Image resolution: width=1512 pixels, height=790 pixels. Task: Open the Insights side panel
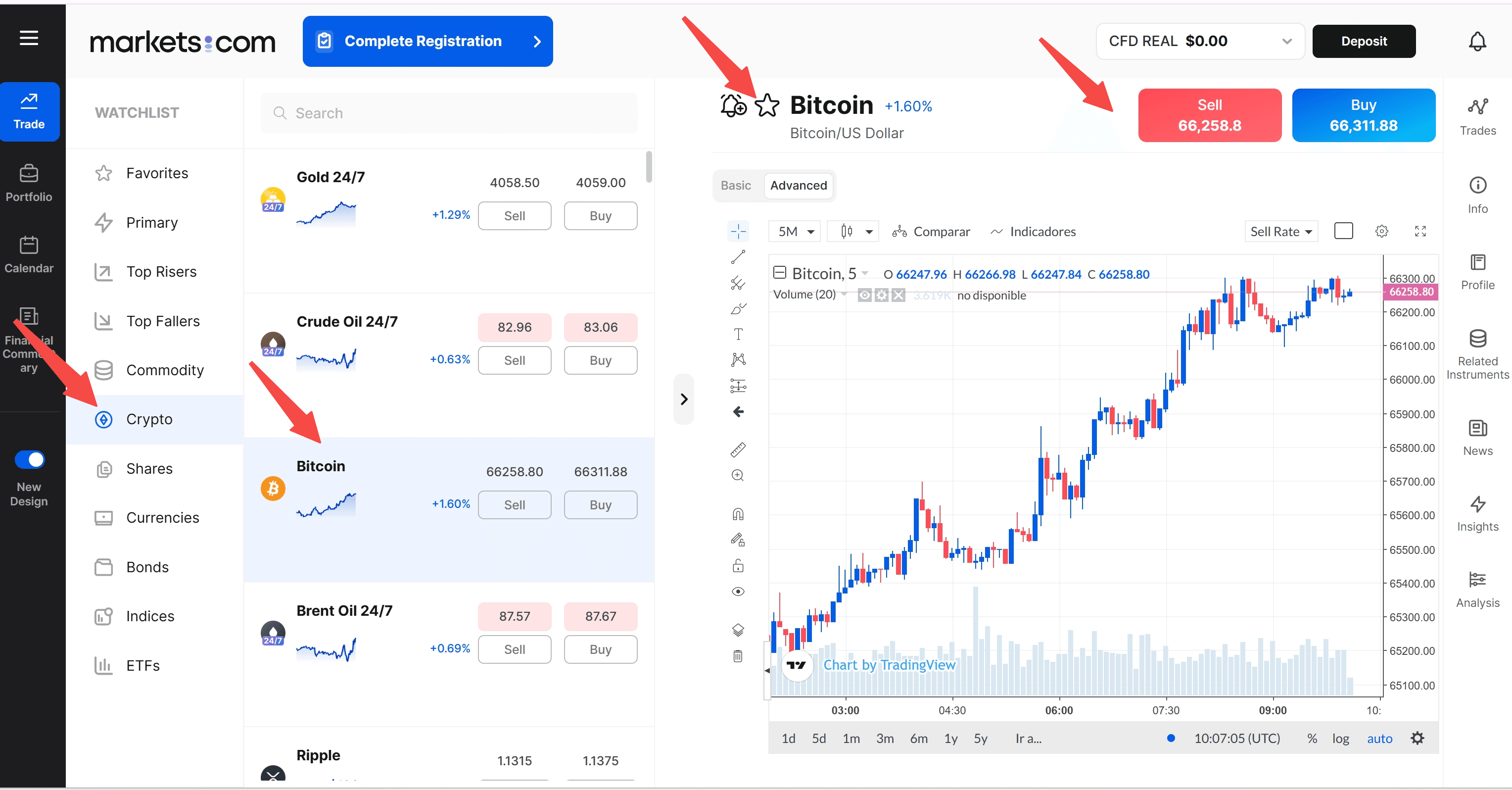(1477, 514)
